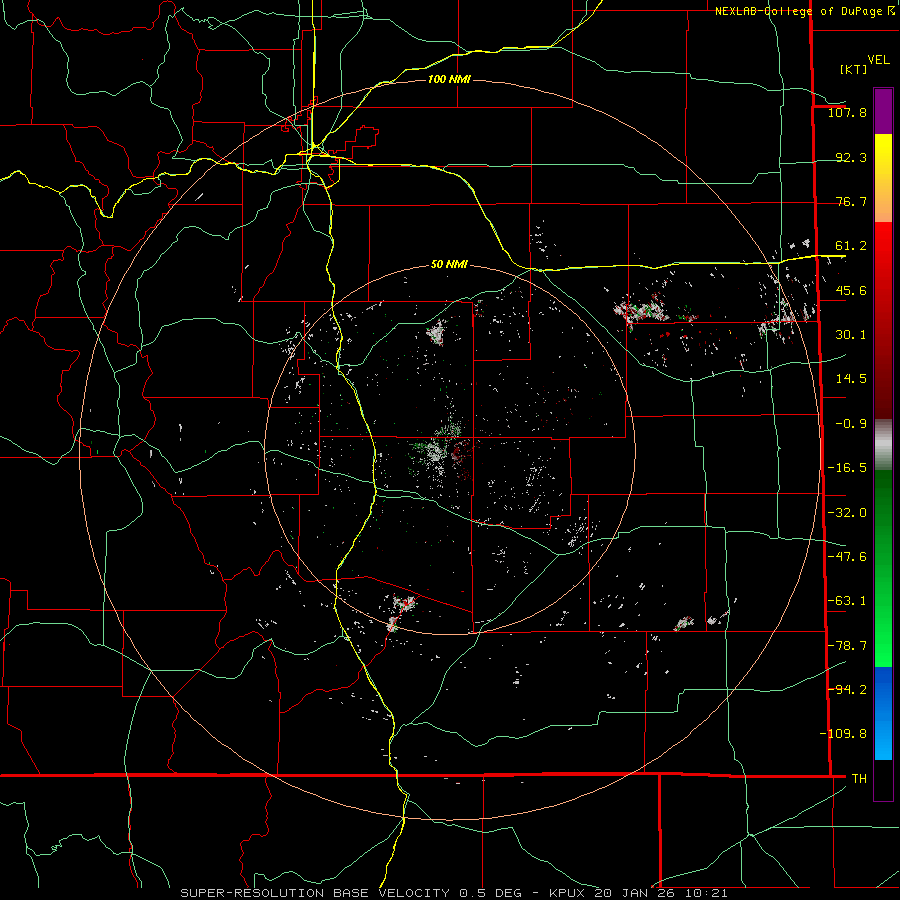Select the -16.5 legend value
Image resolution: width=900 pixels, height=900 pixels.
coord(847,468)
